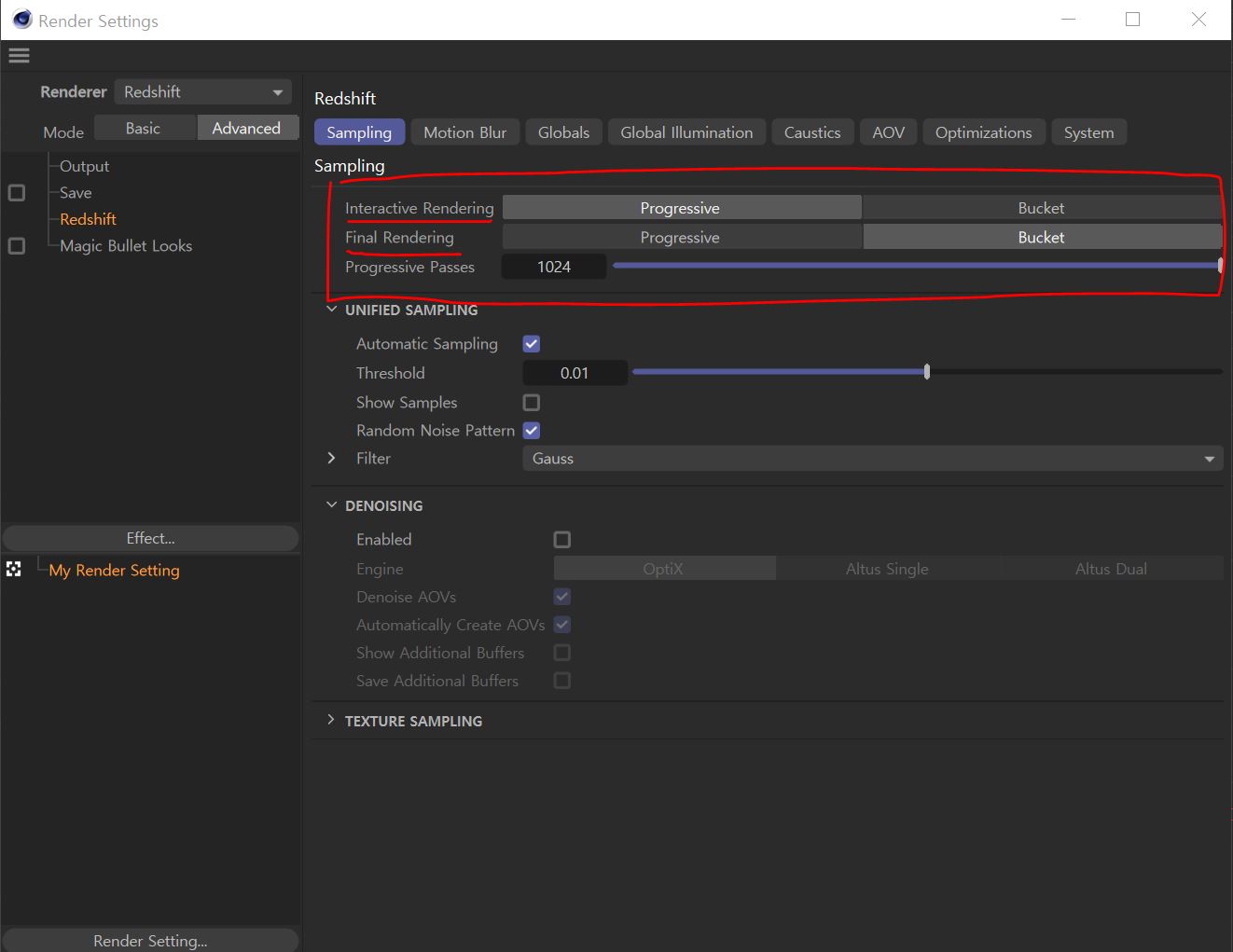Close the Render Settings window

(x=1199, y=20)
